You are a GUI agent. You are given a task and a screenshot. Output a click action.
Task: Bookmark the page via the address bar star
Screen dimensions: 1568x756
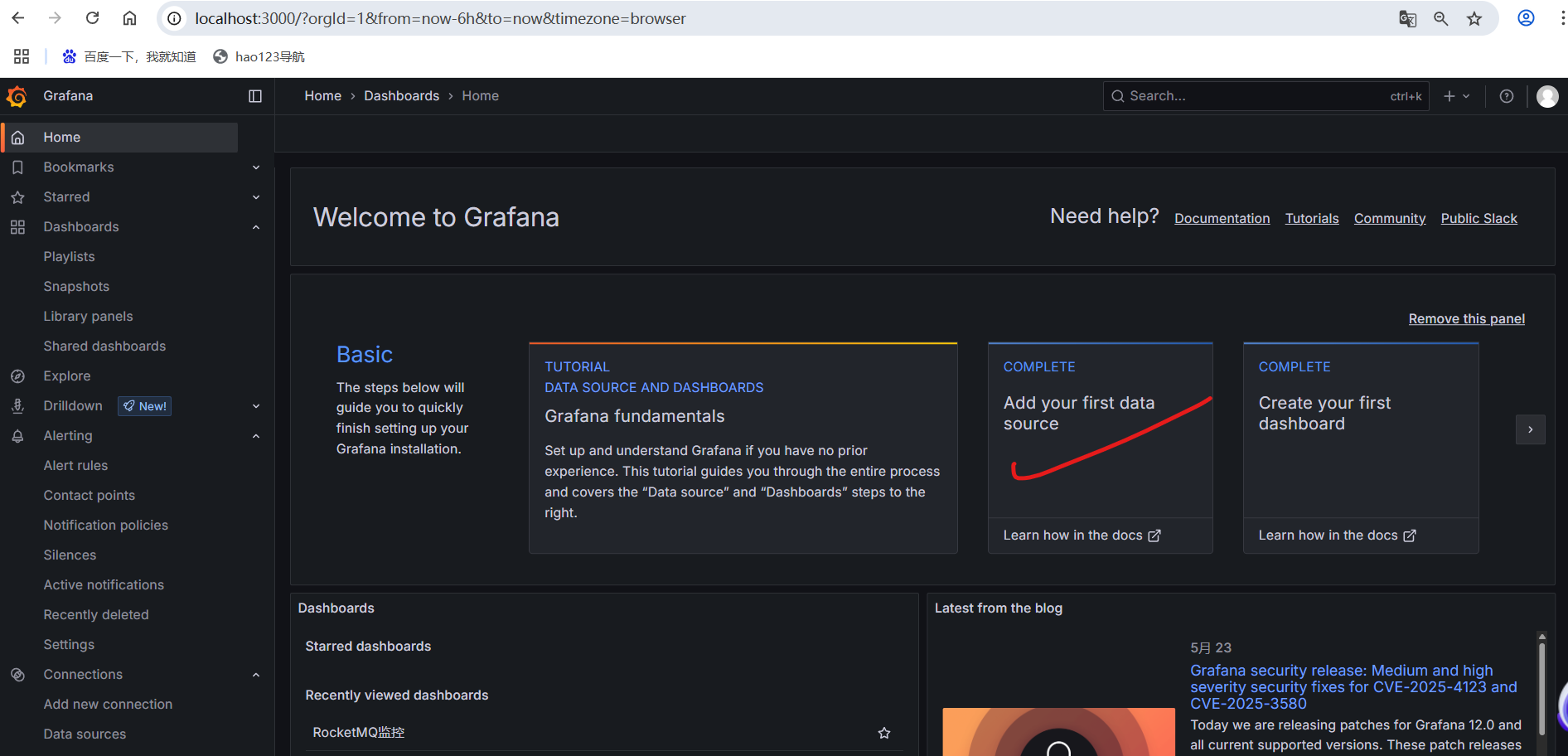click(x=1474, y=18)
